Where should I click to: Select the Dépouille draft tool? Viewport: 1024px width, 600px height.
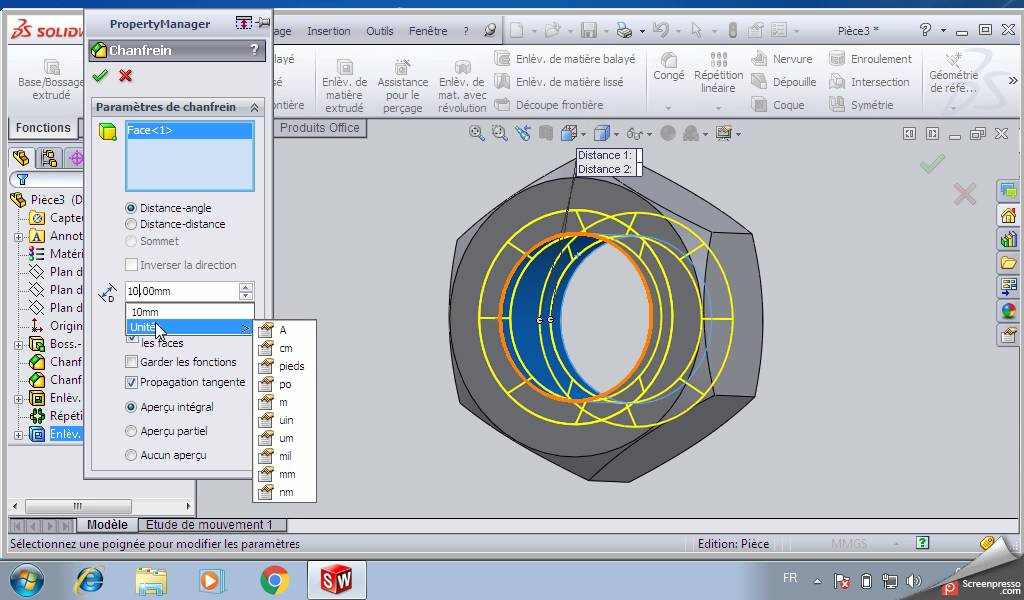coord(784,82)
